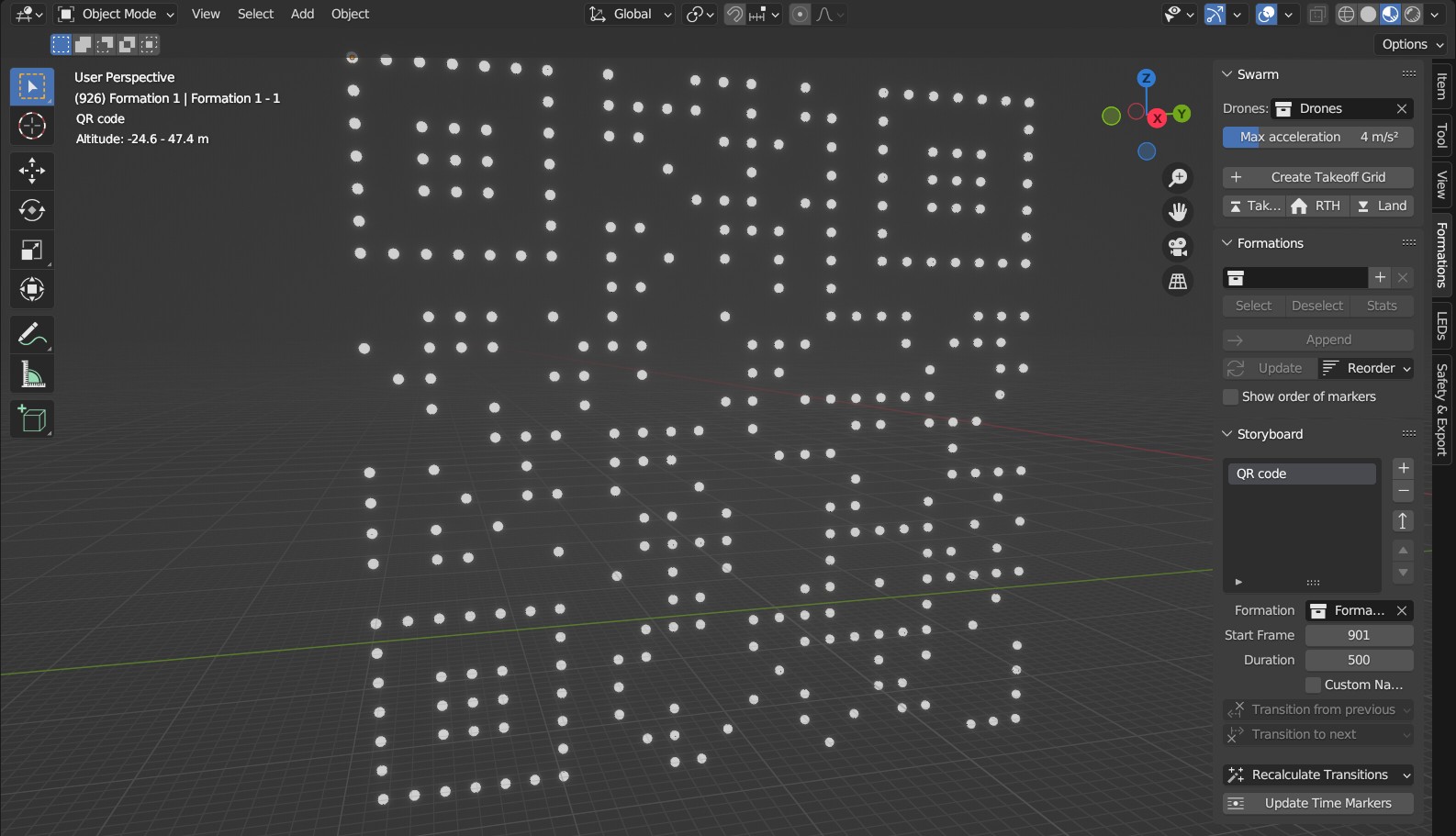This screenshot has height=836, width=1456.
Task: Switch to solid shading
Action: point(1368,14)
